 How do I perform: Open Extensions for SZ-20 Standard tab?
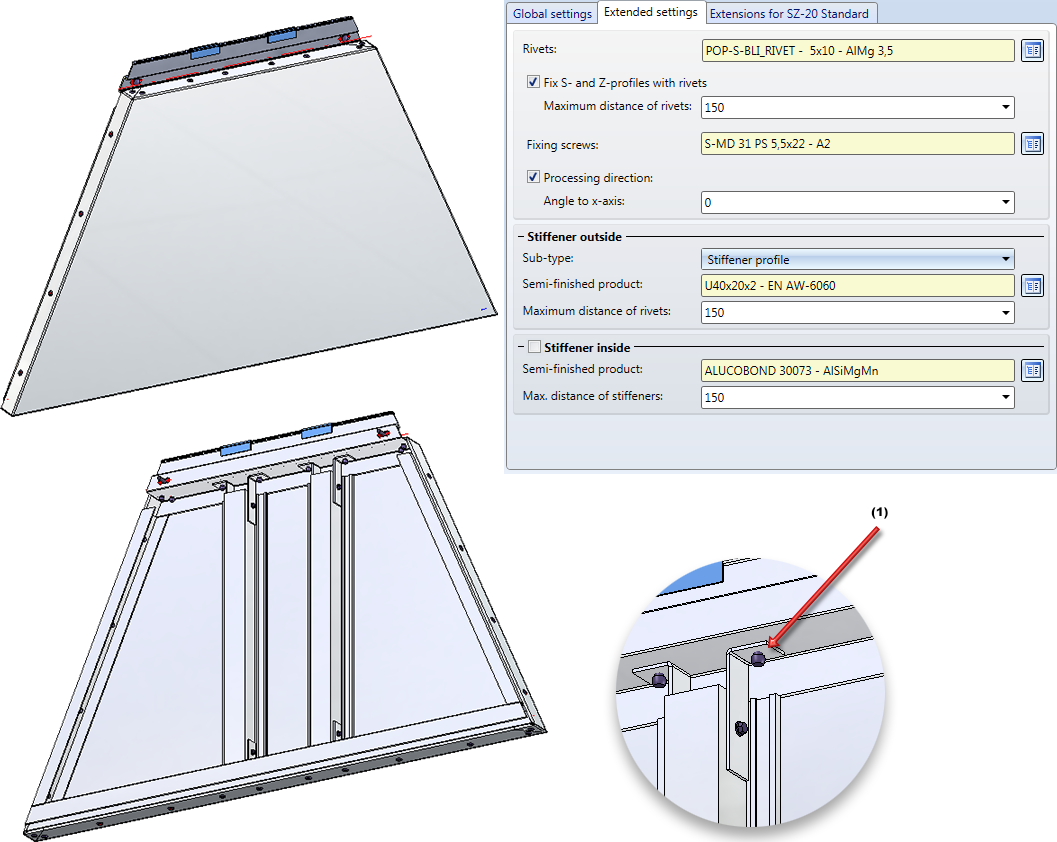click(x=789, y=13)
